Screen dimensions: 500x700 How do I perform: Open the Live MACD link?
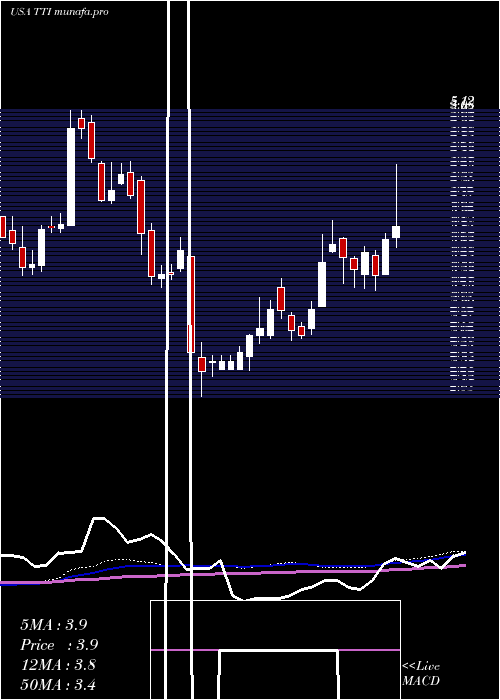click(421, 673)
